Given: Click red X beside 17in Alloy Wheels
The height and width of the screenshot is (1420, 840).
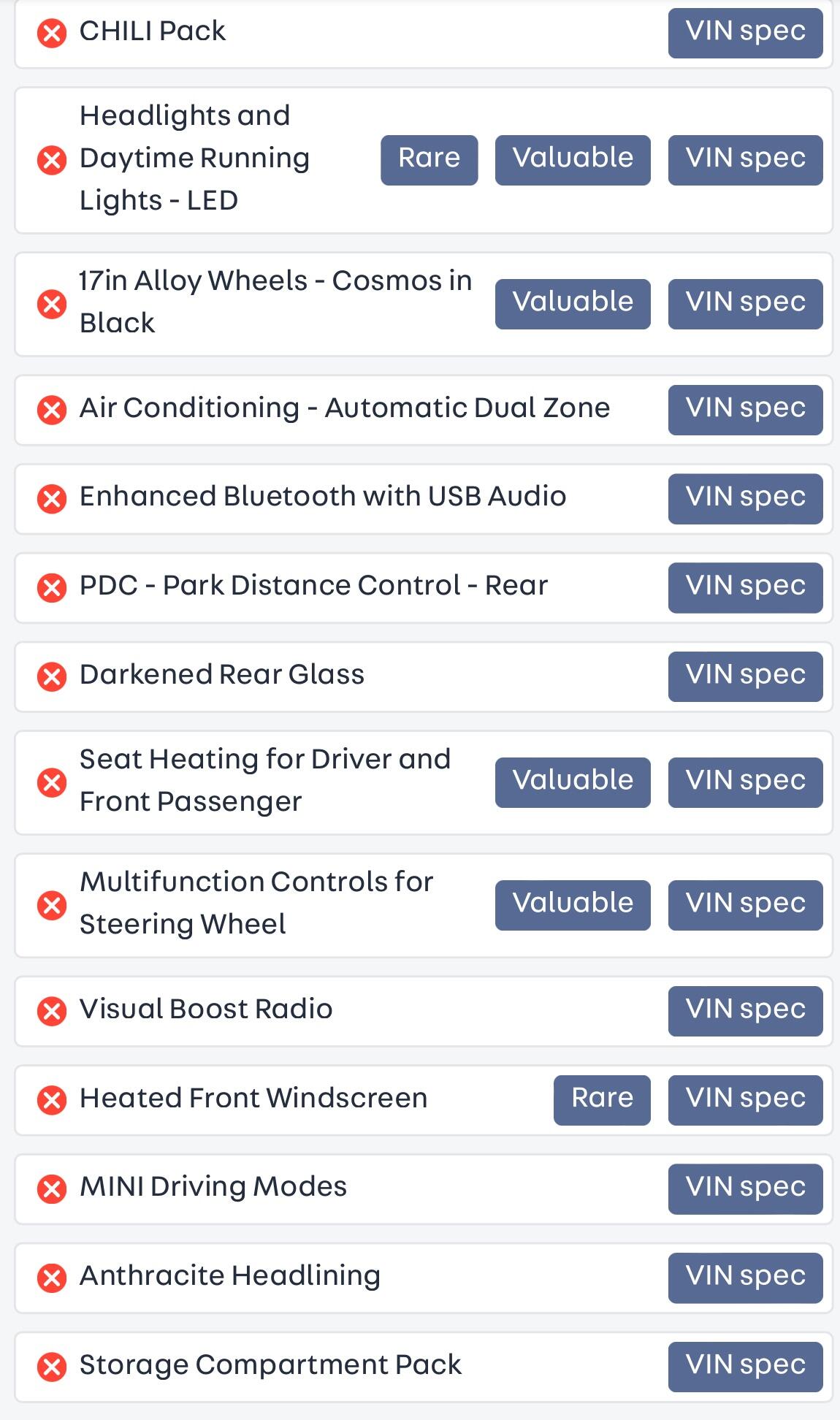Looking at the screenshot, I should point(52,304).
